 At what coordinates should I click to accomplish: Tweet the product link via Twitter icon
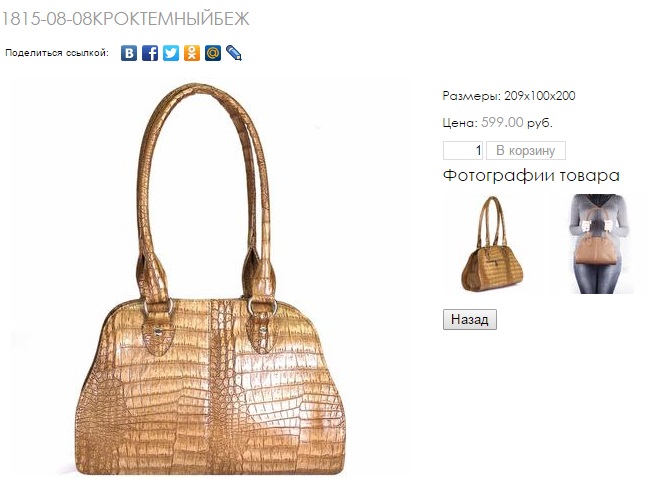point(171,53)
